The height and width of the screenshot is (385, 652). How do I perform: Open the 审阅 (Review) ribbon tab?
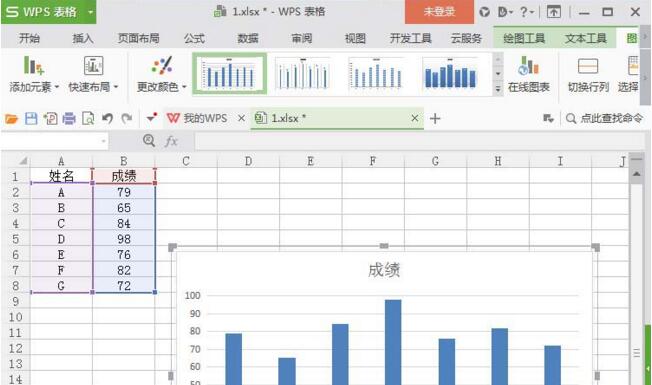pyautogui.click(x=301, y=38)
